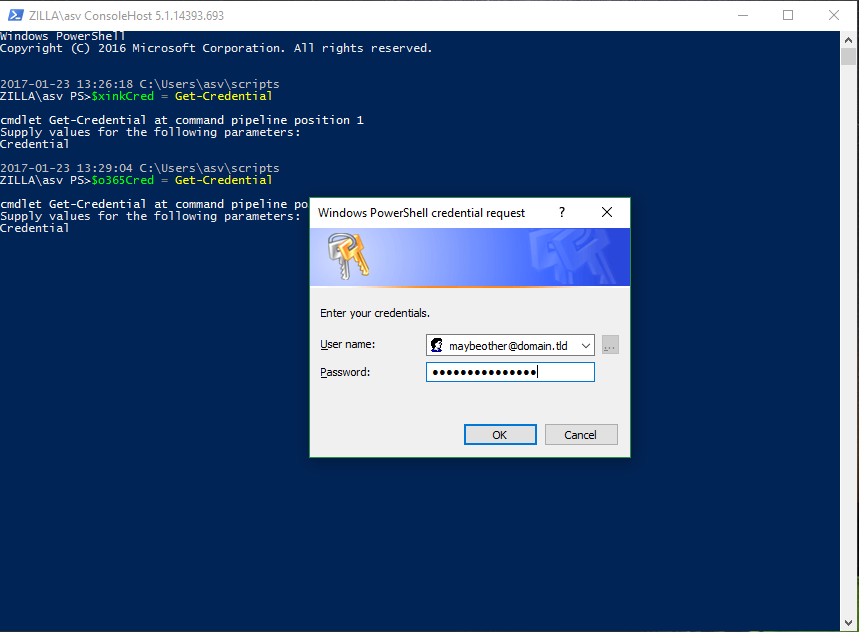Open the User name dropdown arrow
This screenshot has height=632, width=859.
[x=586, y=346]
